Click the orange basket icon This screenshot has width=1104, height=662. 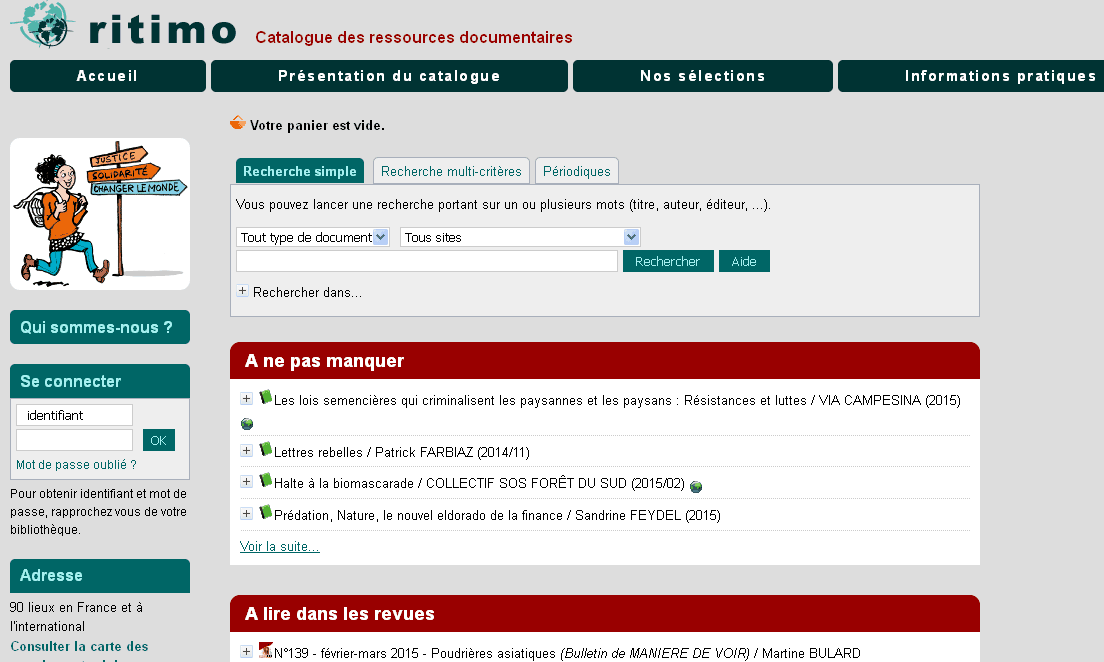coord(238,123)
